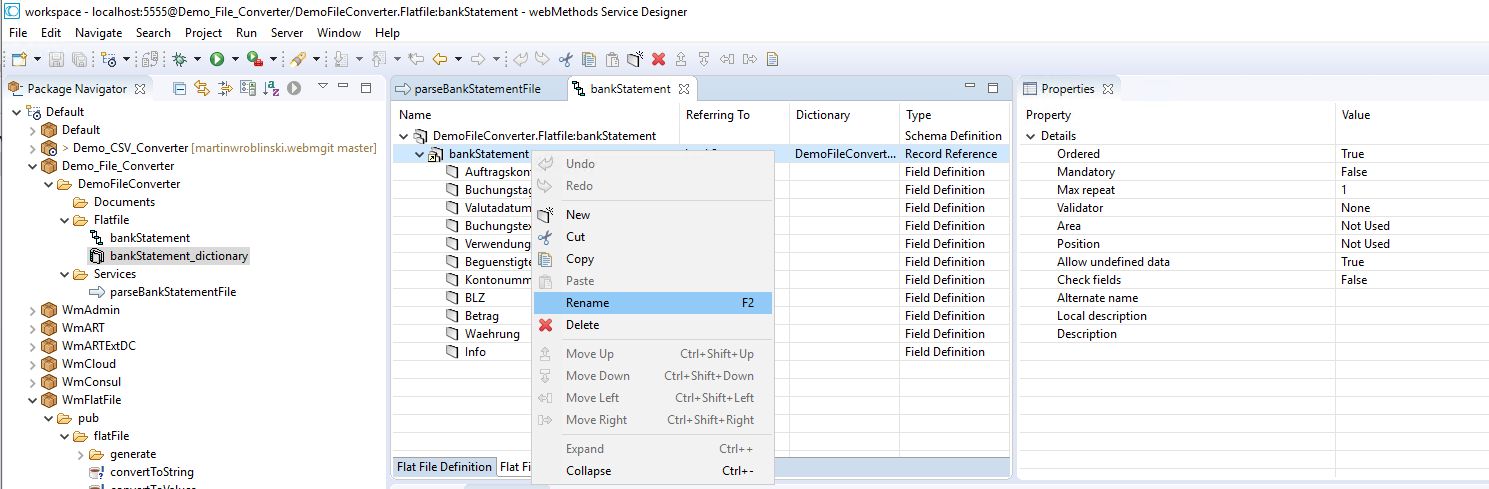Open the Server menu
Screen dimensions: 1489x489
tap(287, 33)
